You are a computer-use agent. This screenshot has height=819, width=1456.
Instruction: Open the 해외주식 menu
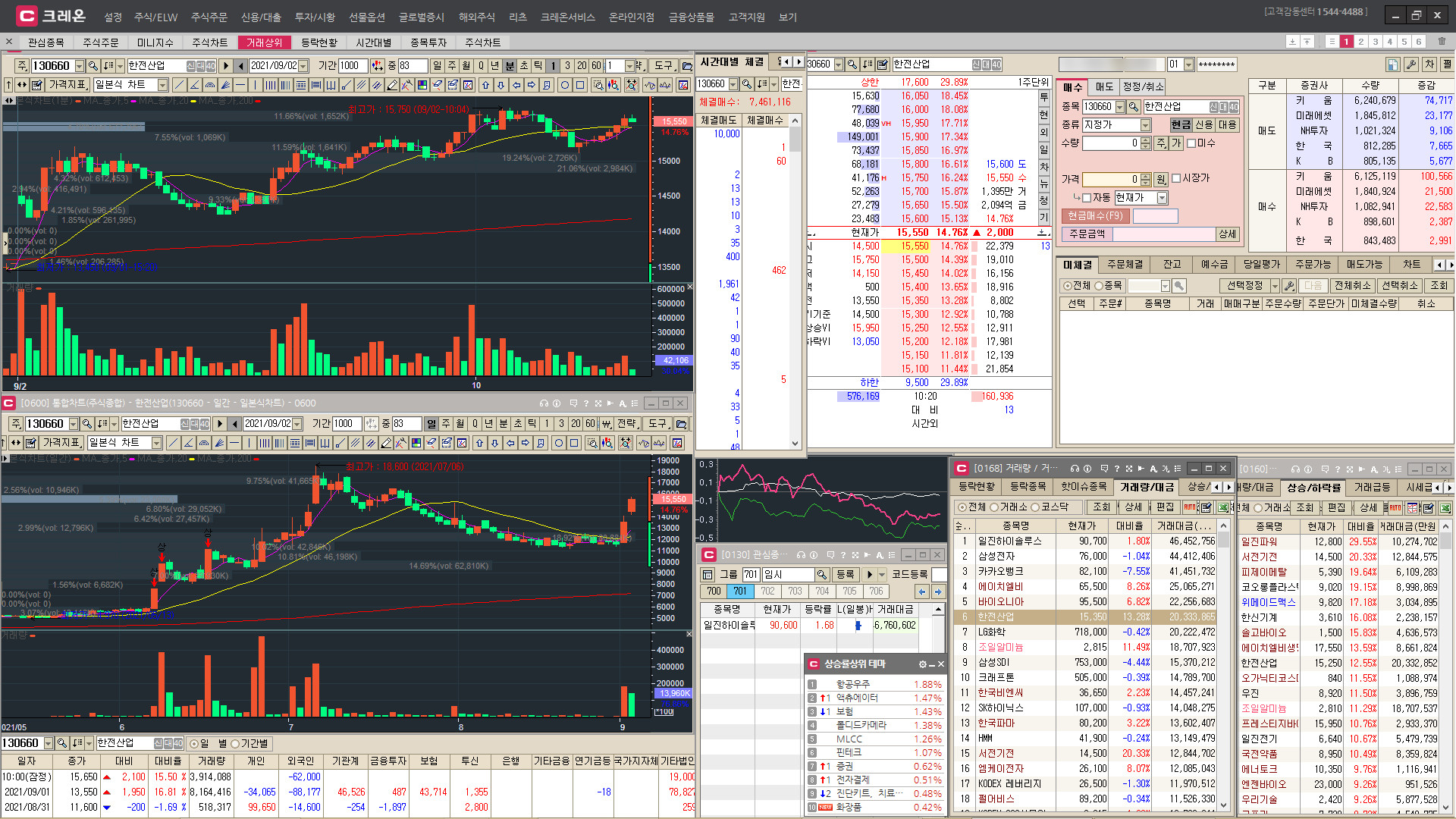coord(476,17)
